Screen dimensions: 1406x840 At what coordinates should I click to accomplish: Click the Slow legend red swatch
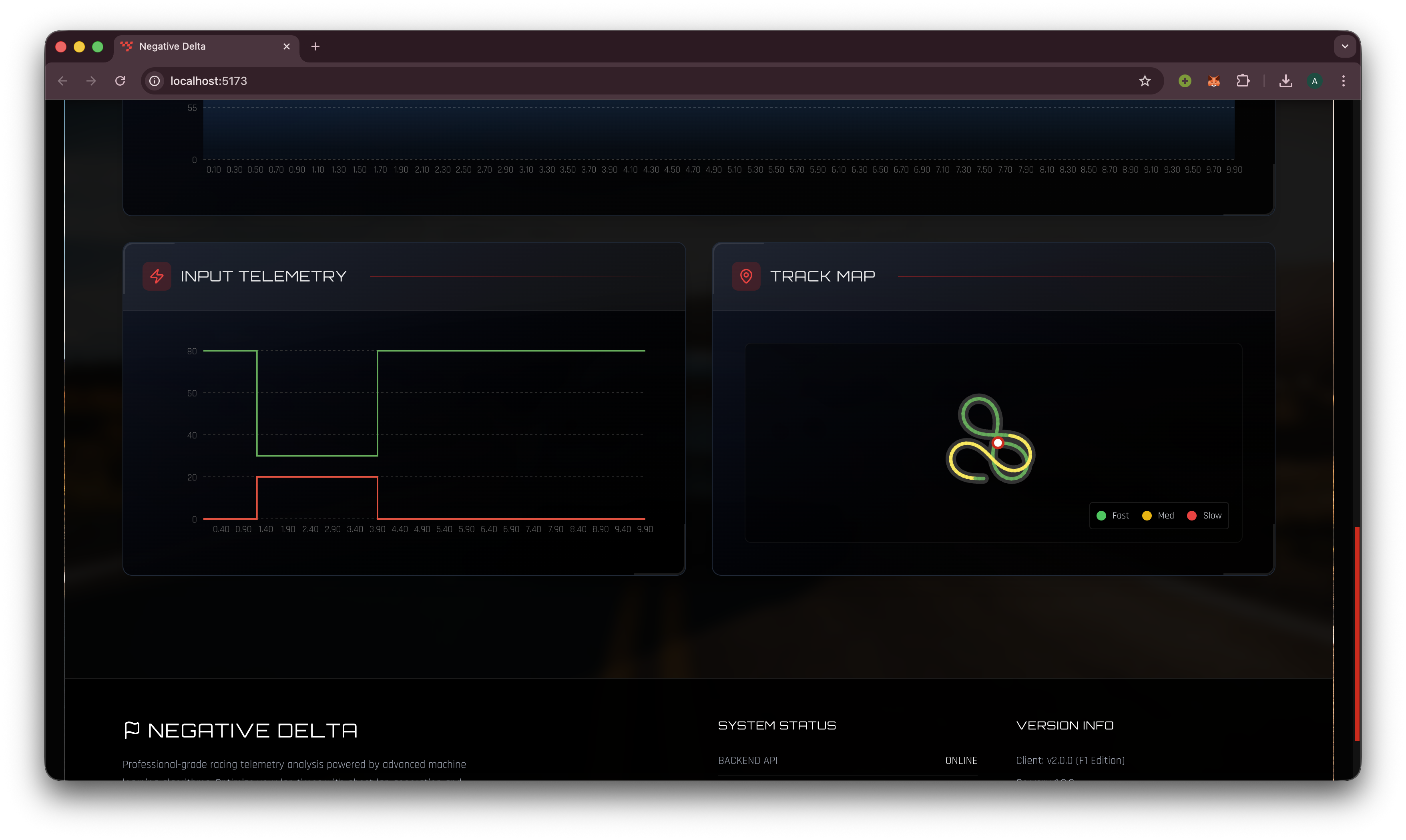pyautogui.click(x=1191, y=516)
